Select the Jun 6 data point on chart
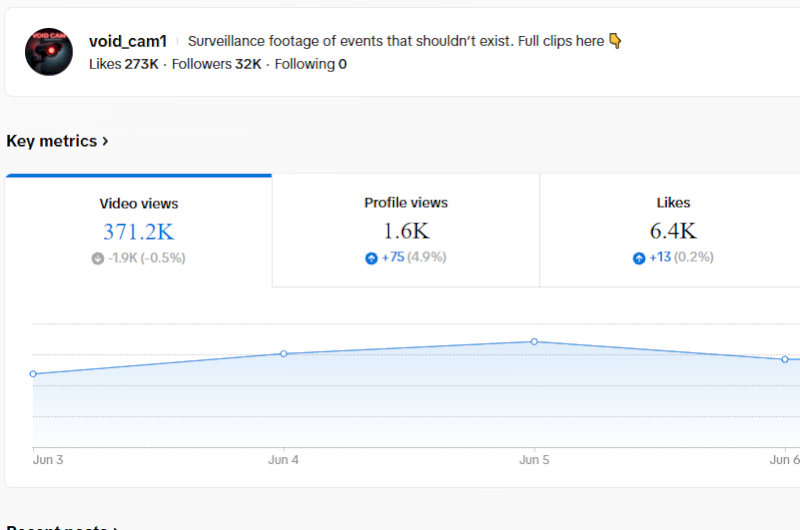Image resolution: width=800 pixels, height=530 pixels. click(785, 359)
